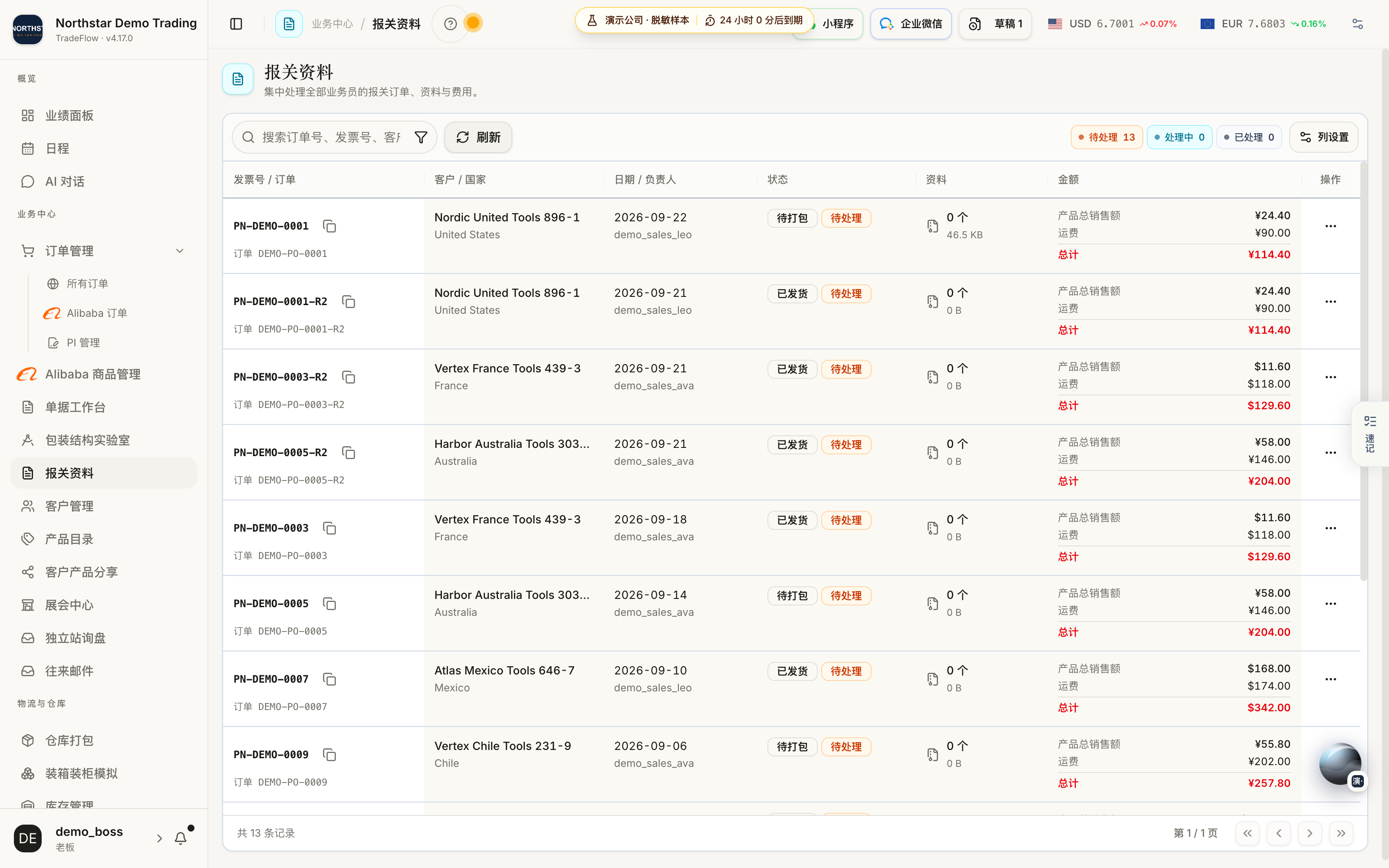Open 独立站询盘 in sidebar

click(x=103, y=638)
